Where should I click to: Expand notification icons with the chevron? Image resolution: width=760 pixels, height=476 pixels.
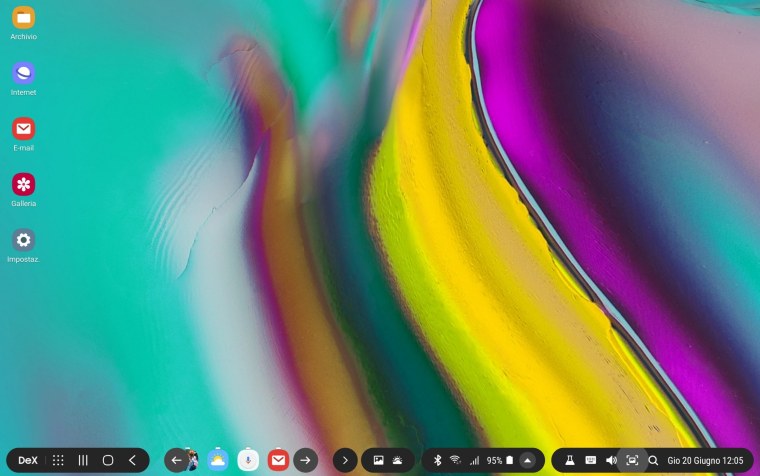point(344,460)
